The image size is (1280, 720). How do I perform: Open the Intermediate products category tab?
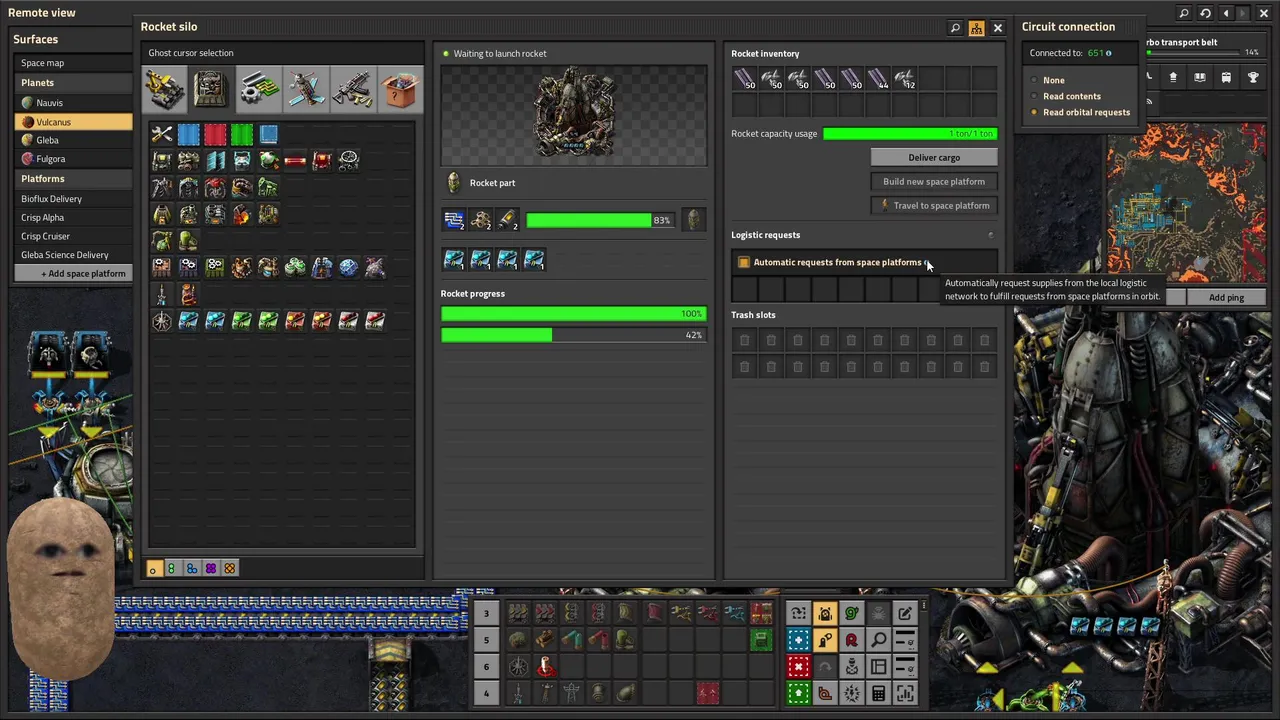pos(259,89)
